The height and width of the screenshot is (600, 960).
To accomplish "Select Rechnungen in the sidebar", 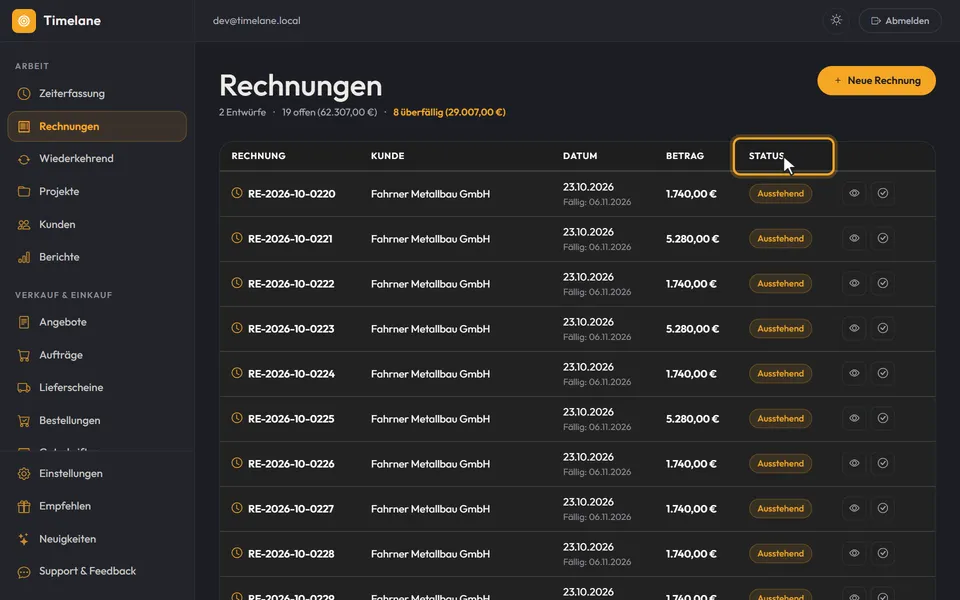I will (x=97, y=127).
